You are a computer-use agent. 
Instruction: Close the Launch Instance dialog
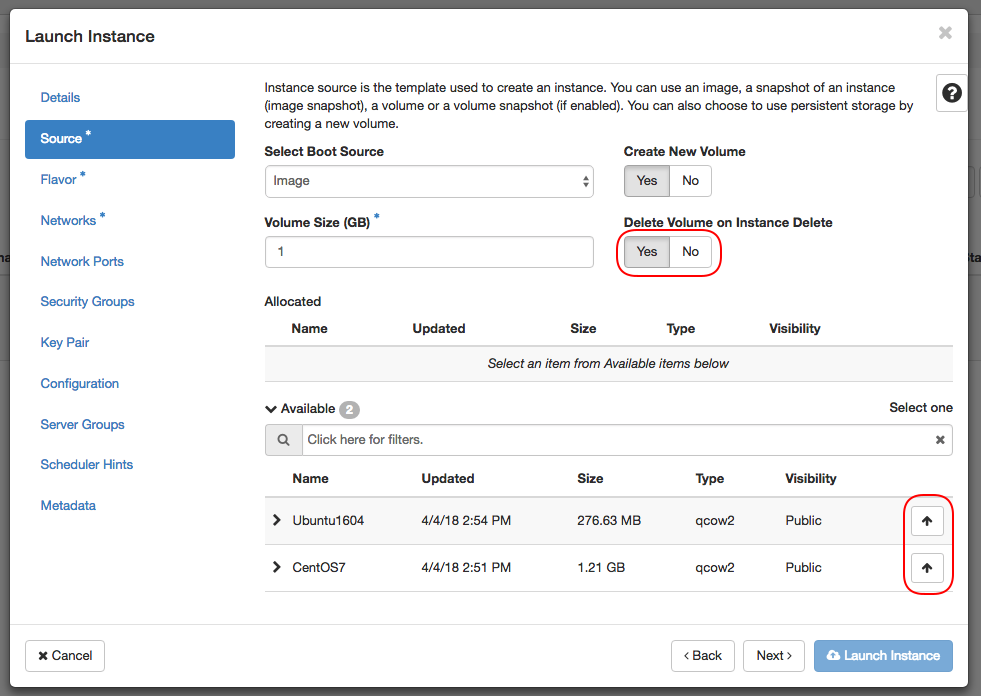945,33
